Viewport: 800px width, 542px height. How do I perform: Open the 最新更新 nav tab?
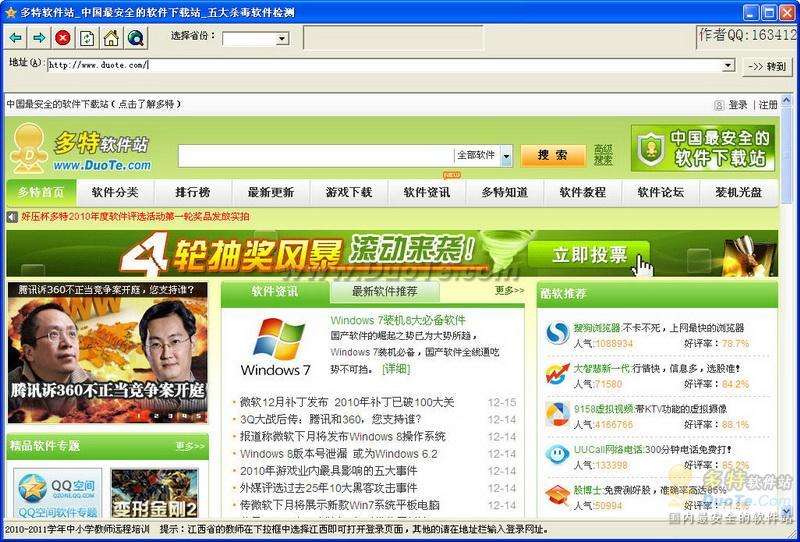(271, 192)
